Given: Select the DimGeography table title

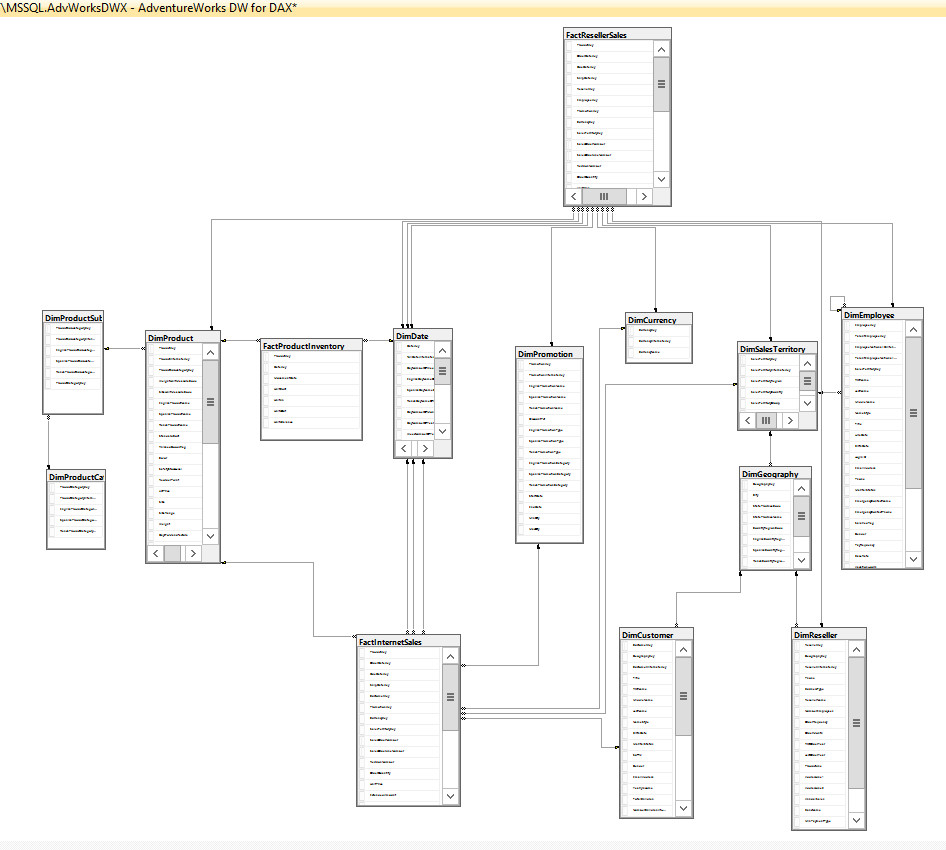Looking at the screenshot, I should coord(770,474).
